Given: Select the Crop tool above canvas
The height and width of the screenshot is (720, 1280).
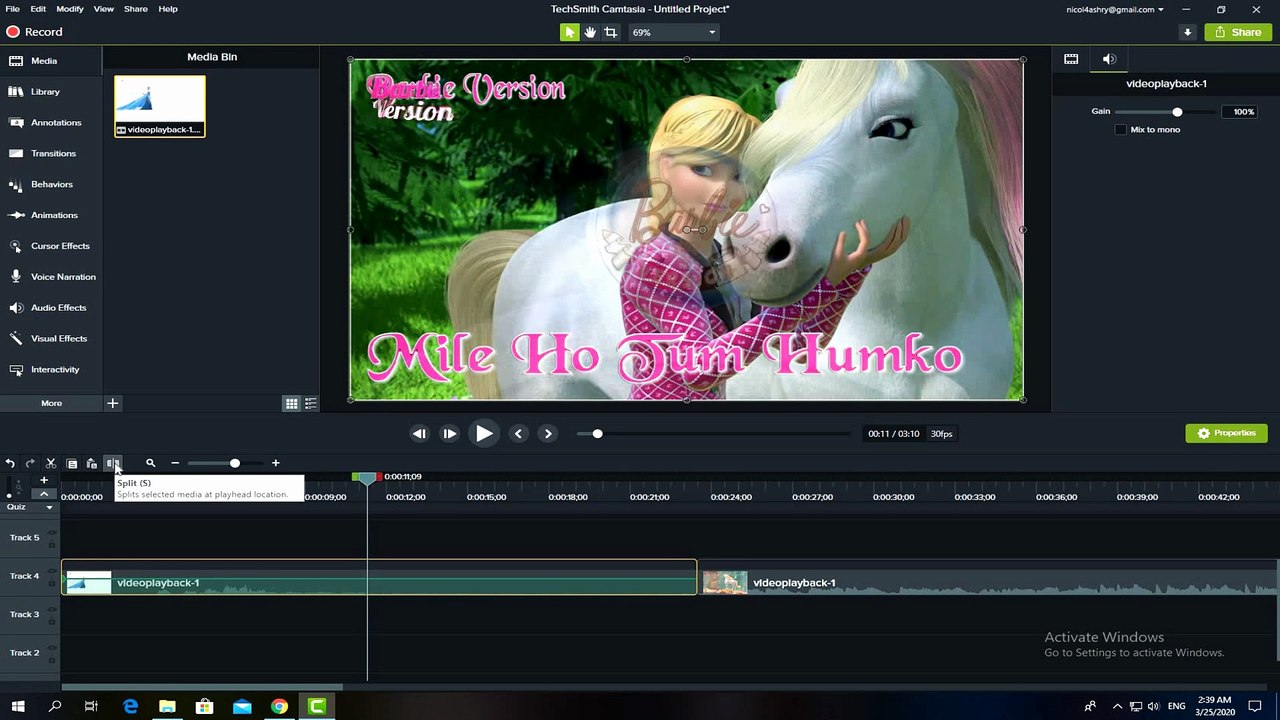Looking at the screenshot, I should pyautogui.click(x=610, y=32).
